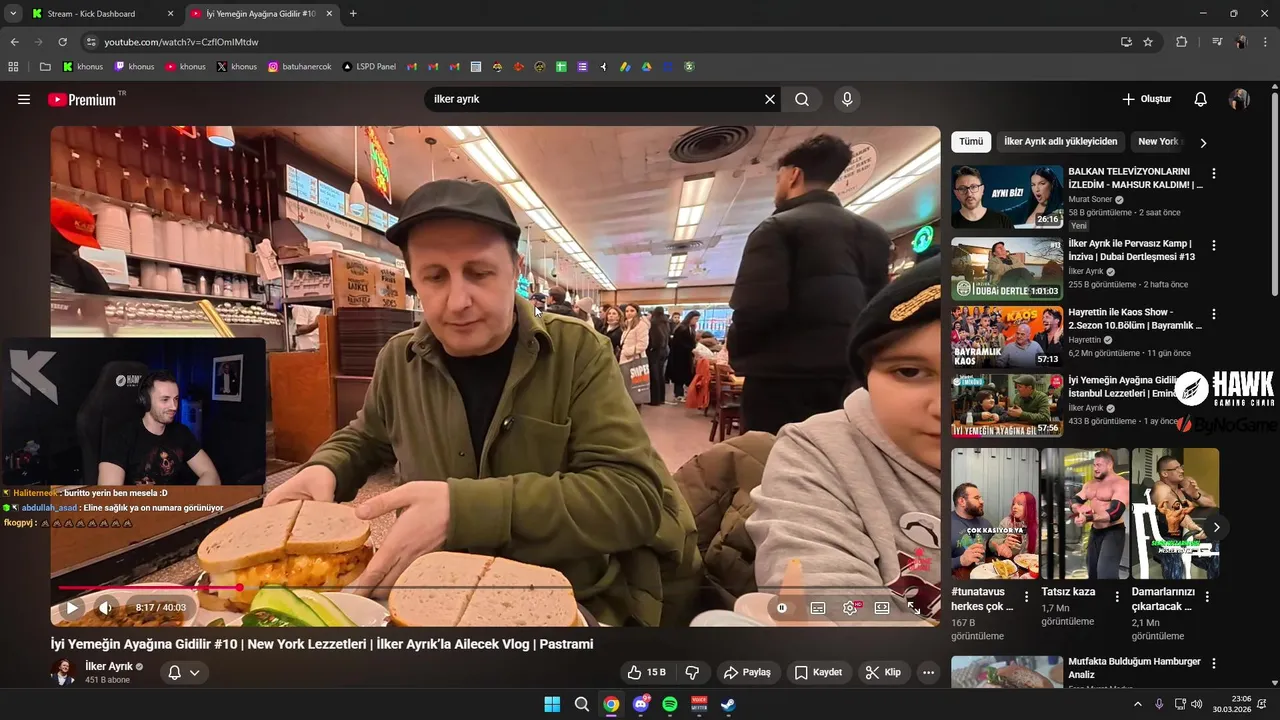Open BALKAN TELEVİZYONLARINI İZLEDİM video thumbnail
The image size is (1280, 720).
point(1007,197)
